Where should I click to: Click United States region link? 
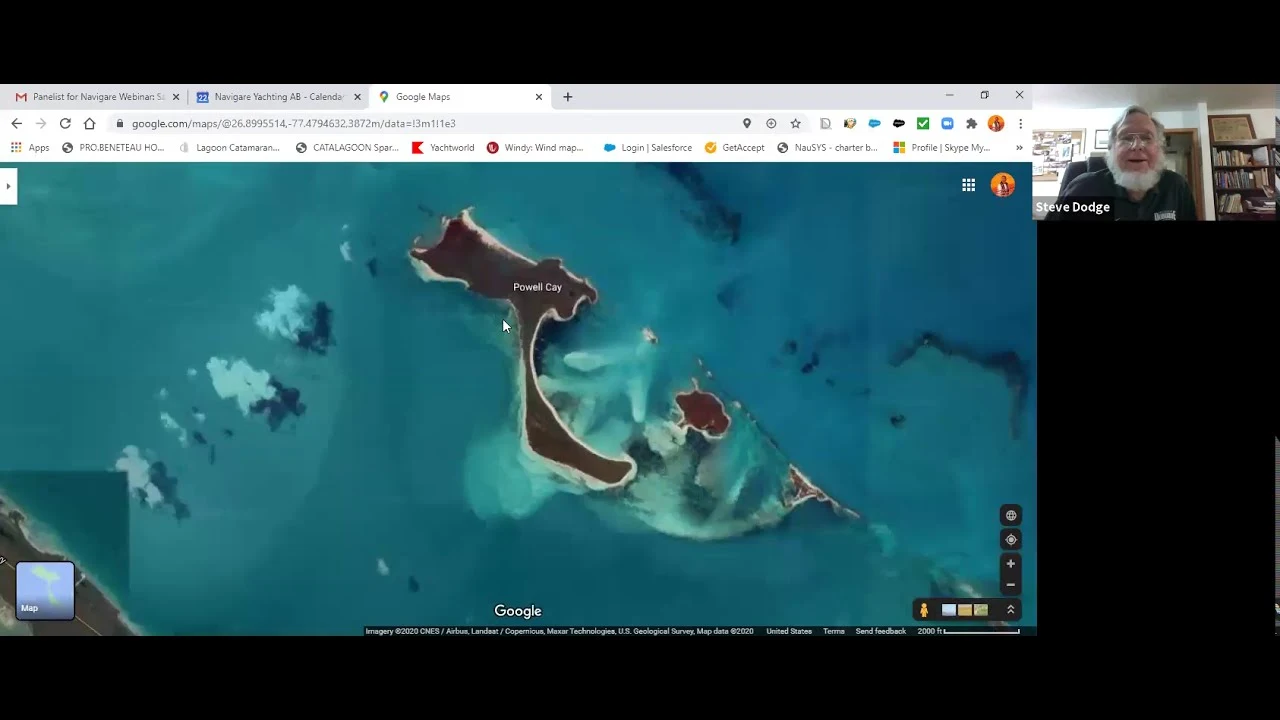[789, 631]
